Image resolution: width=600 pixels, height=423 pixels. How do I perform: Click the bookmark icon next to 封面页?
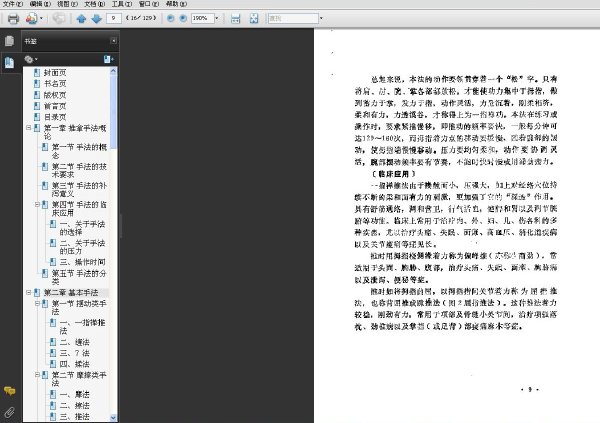tap(37, 72)
